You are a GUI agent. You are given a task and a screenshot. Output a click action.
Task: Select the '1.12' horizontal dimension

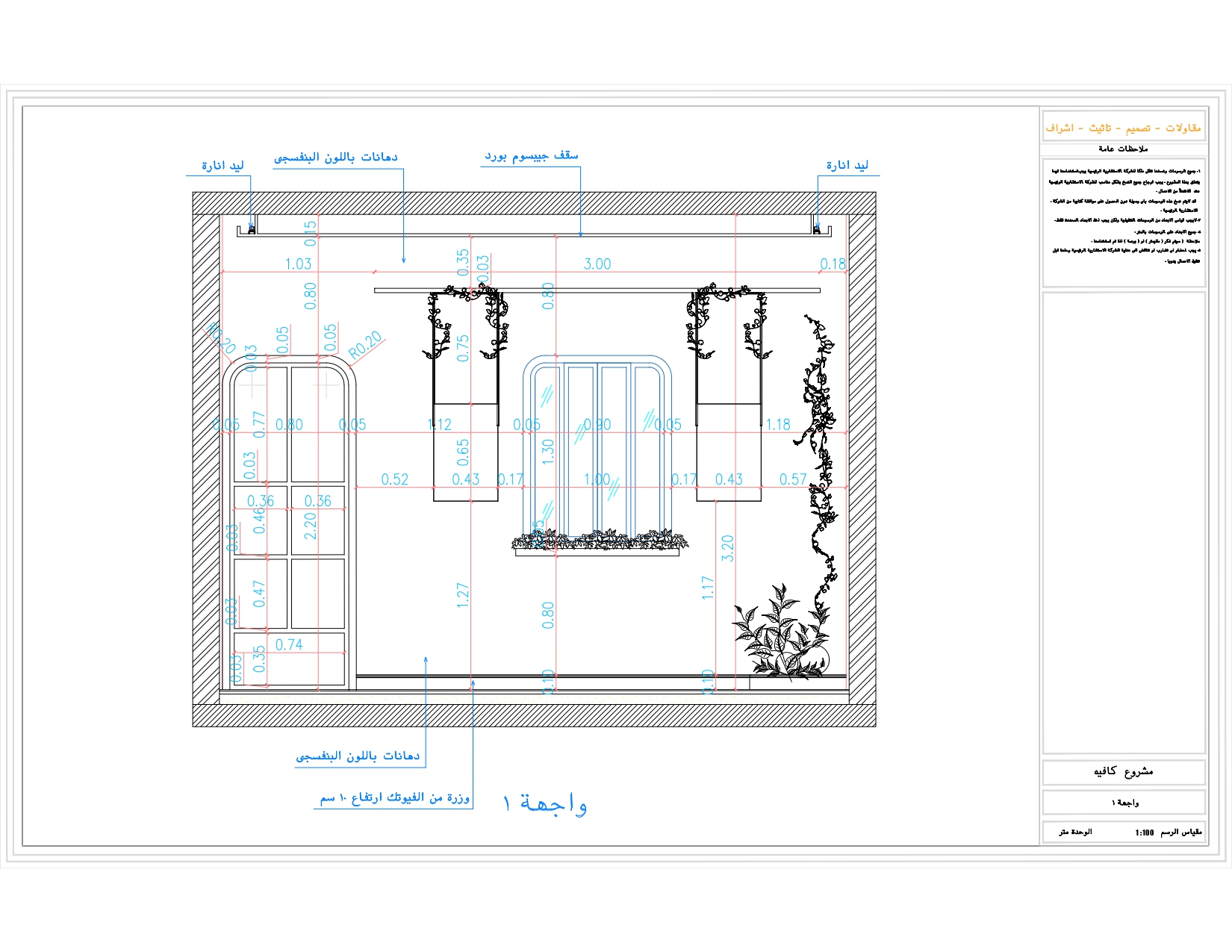pos(440,425)
